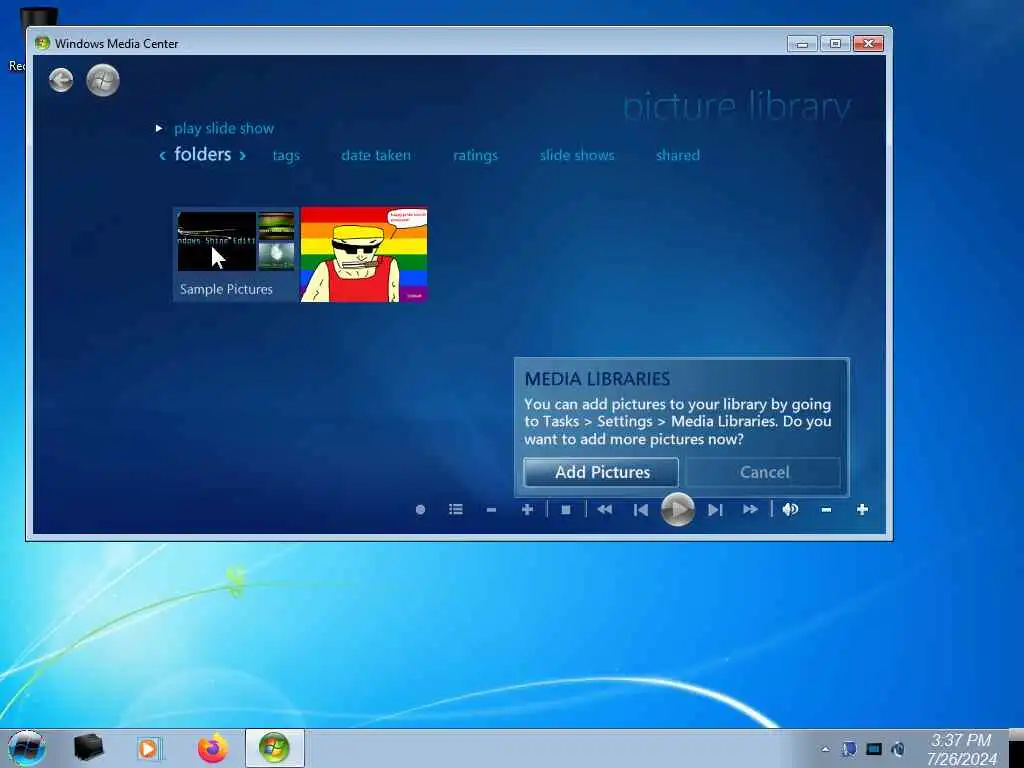Open Firefox from the taskbar
This screenshot has width=1024, height=768.
click(x=213, y=748)
